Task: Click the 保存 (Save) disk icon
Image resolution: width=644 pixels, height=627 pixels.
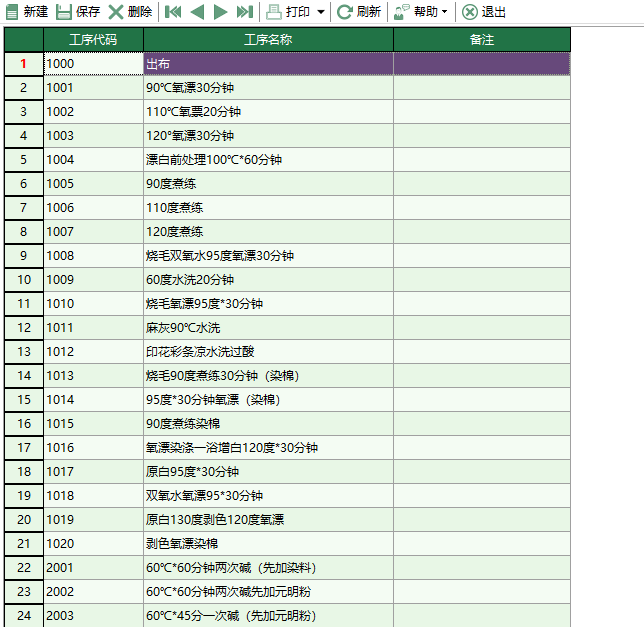Action: (x=64, y=12)
